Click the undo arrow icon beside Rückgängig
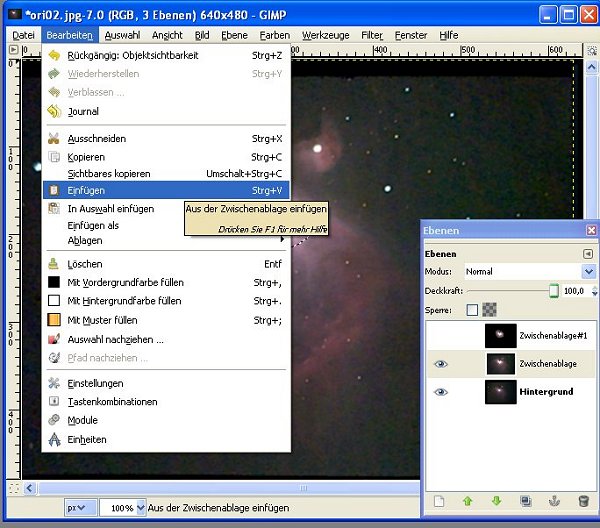Screen dimensions: 600x528 [54, 55]
